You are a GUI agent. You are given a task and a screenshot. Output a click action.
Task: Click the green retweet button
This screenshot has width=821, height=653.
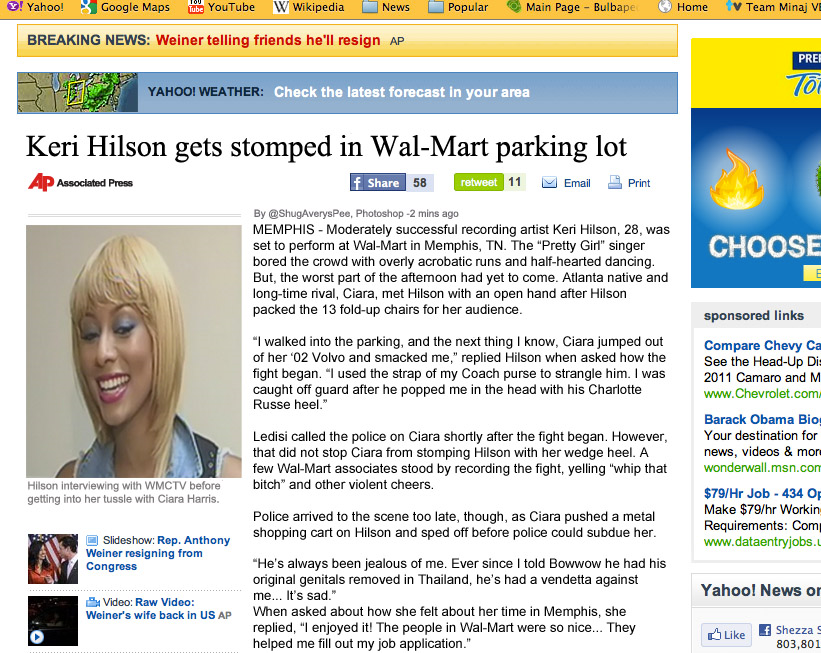pyautogui.click(x=479, y=182)
